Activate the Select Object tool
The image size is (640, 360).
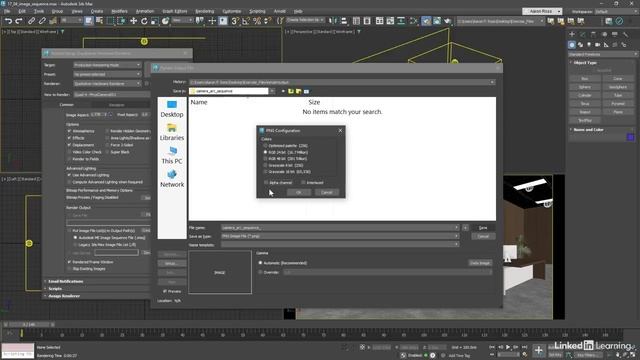pyautogui.click(x=89, y=21)
